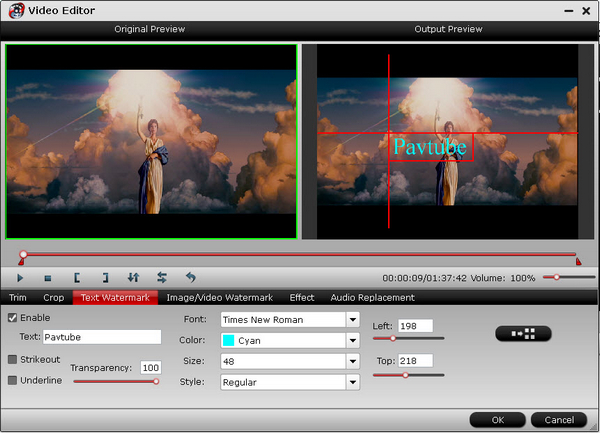Screen dimensions: 600x433
Task: Click the Video Editor app logo icon
Action: [16, 10]
